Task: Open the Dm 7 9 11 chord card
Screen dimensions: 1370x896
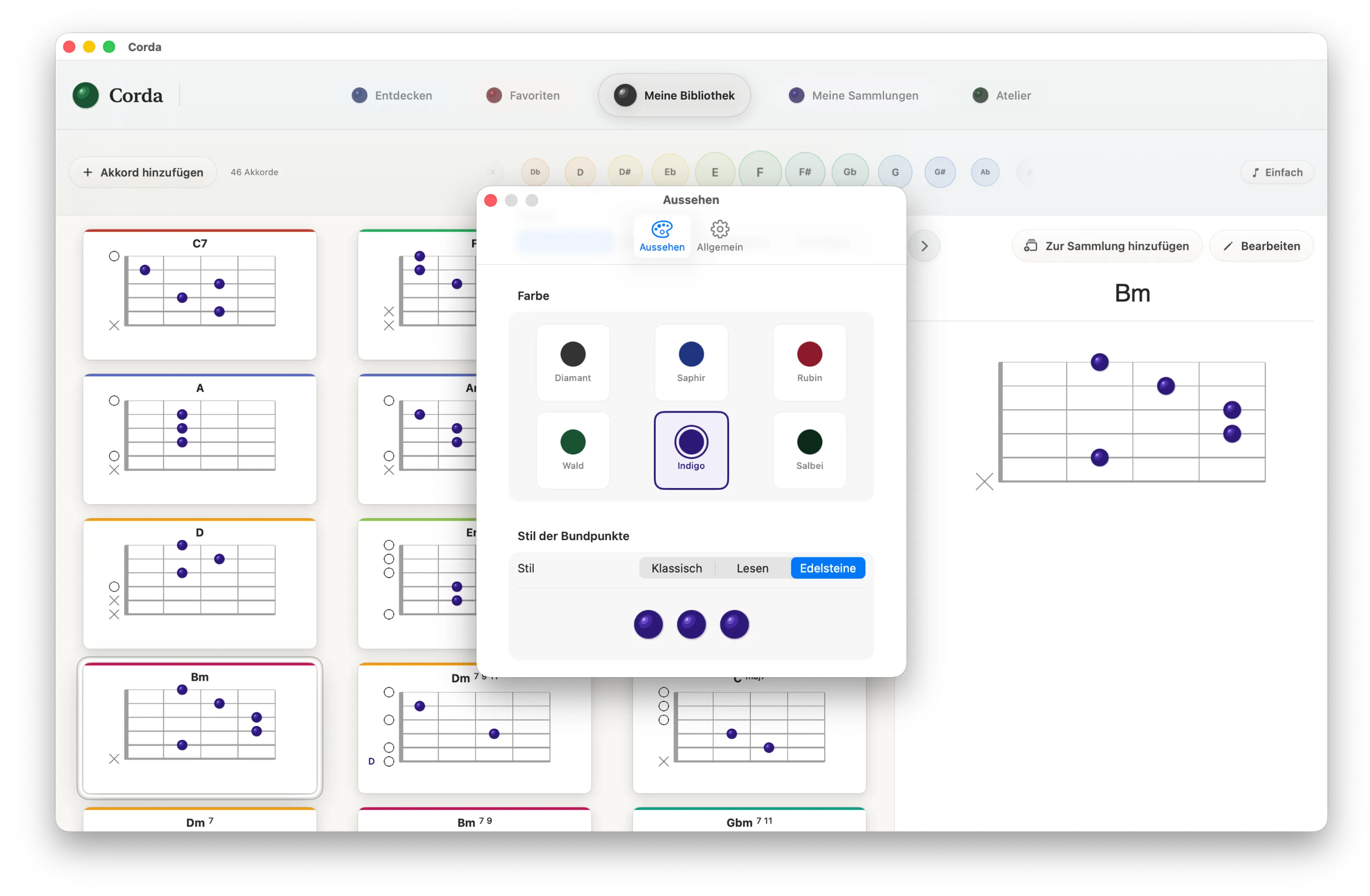Action: point(474,728)
